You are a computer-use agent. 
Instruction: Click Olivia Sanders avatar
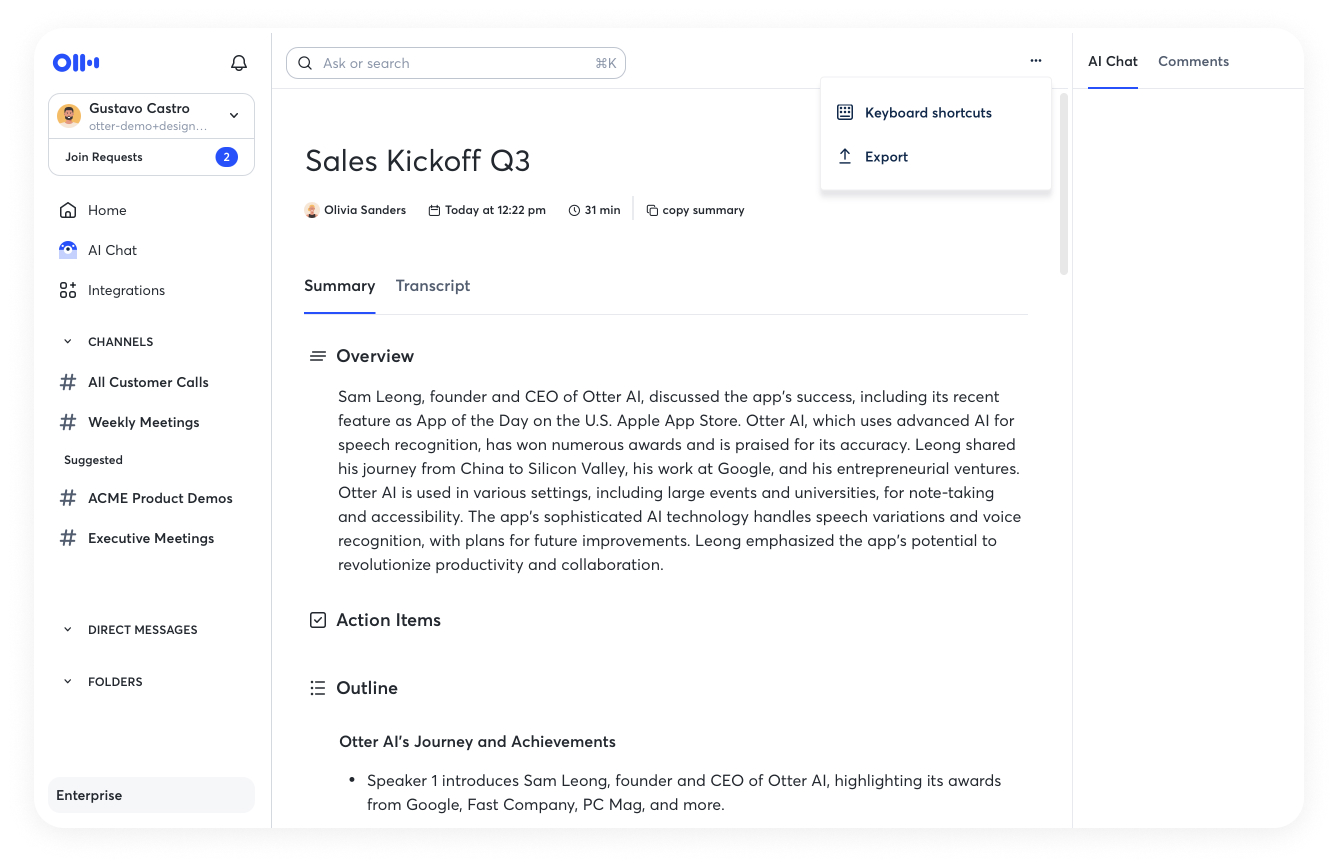click(x=312, y=210)
